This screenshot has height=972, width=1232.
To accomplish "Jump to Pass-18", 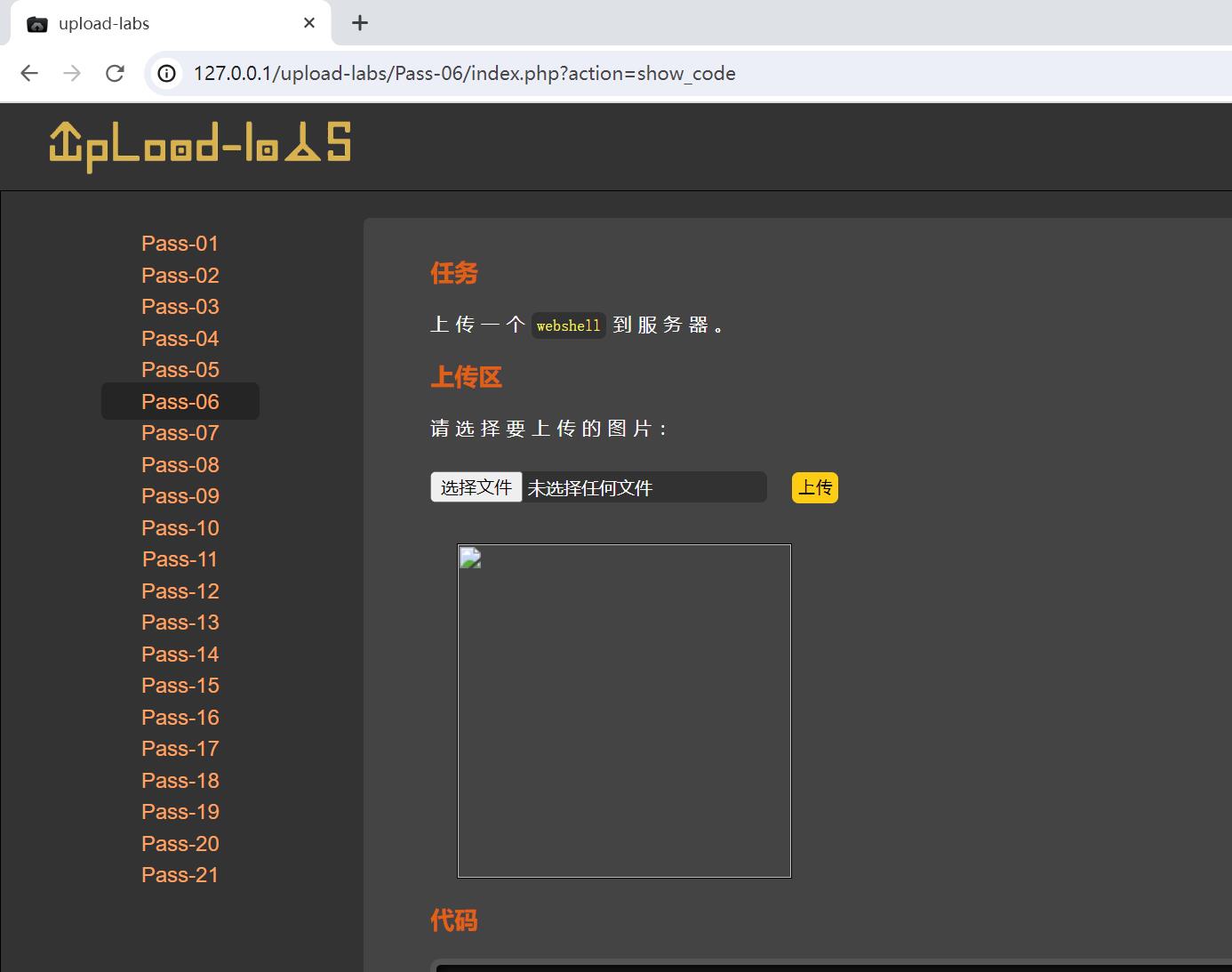I will coord(180,781).
